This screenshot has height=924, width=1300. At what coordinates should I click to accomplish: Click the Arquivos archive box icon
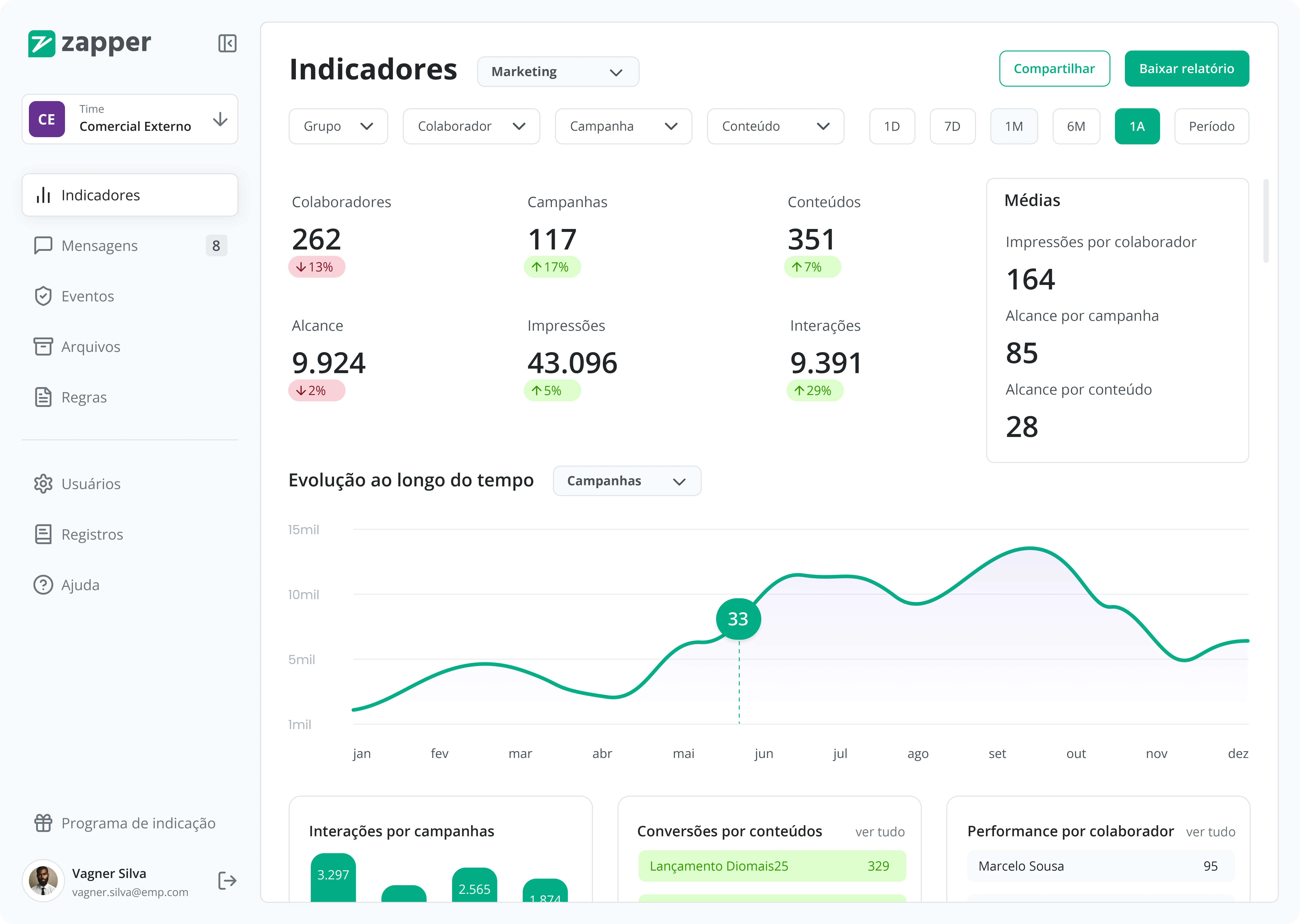click(x=43, y=346)
